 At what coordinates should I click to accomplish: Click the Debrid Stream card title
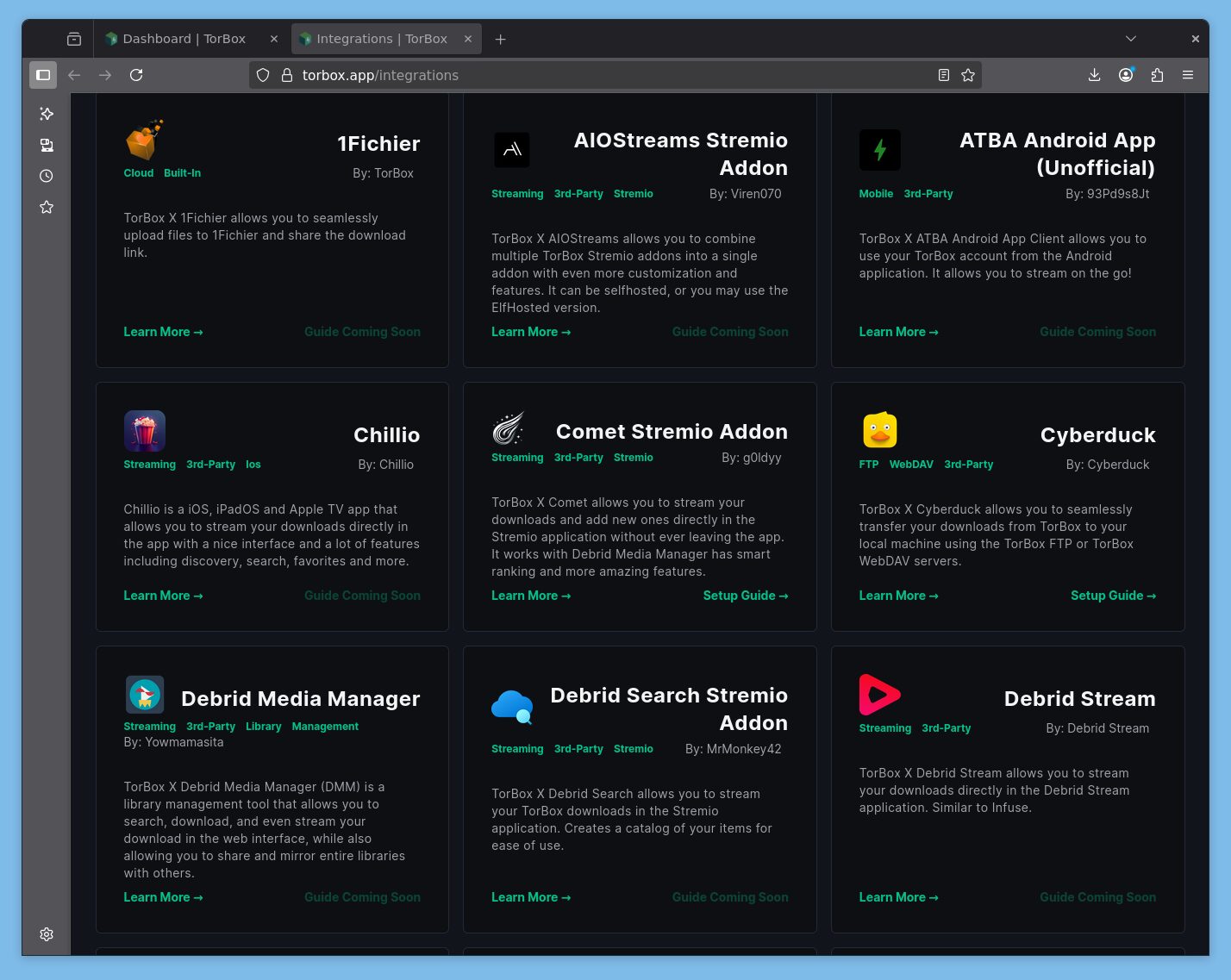point(1079,699)
